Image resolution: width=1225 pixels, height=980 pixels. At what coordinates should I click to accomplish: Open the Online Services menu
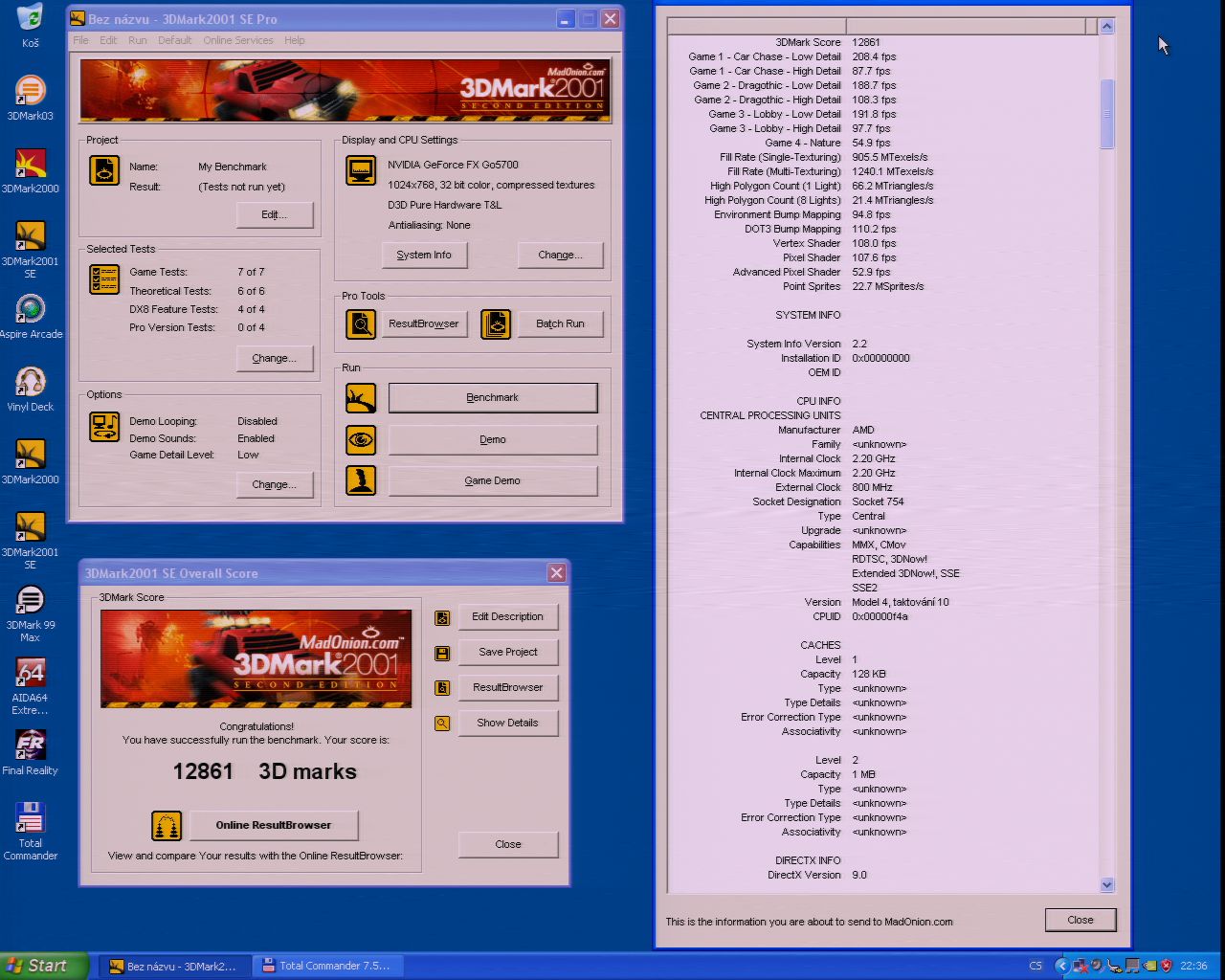[x=238, y=40]
